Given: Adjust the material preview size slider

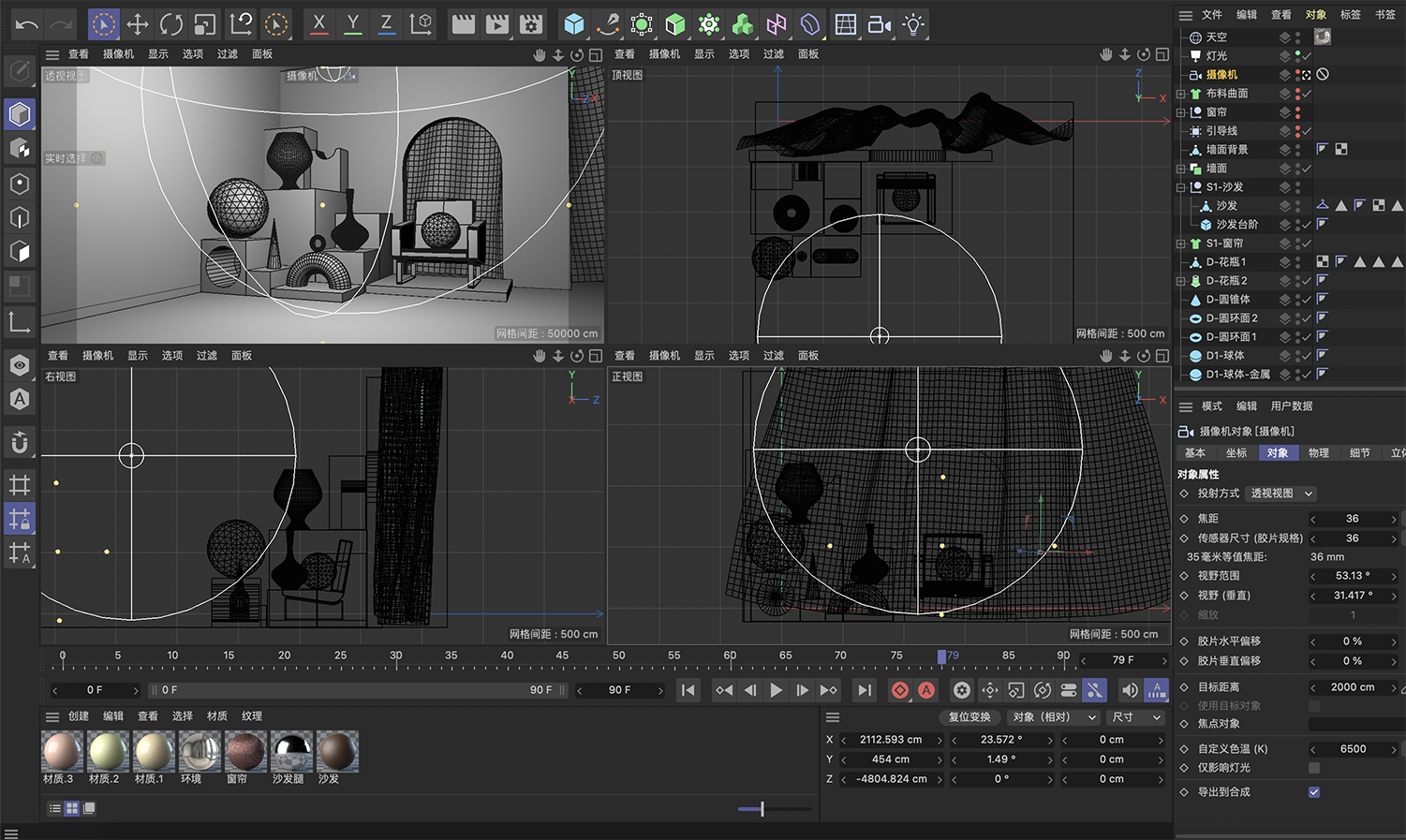Looking at the screenshot, I should [x=762, y=808].
